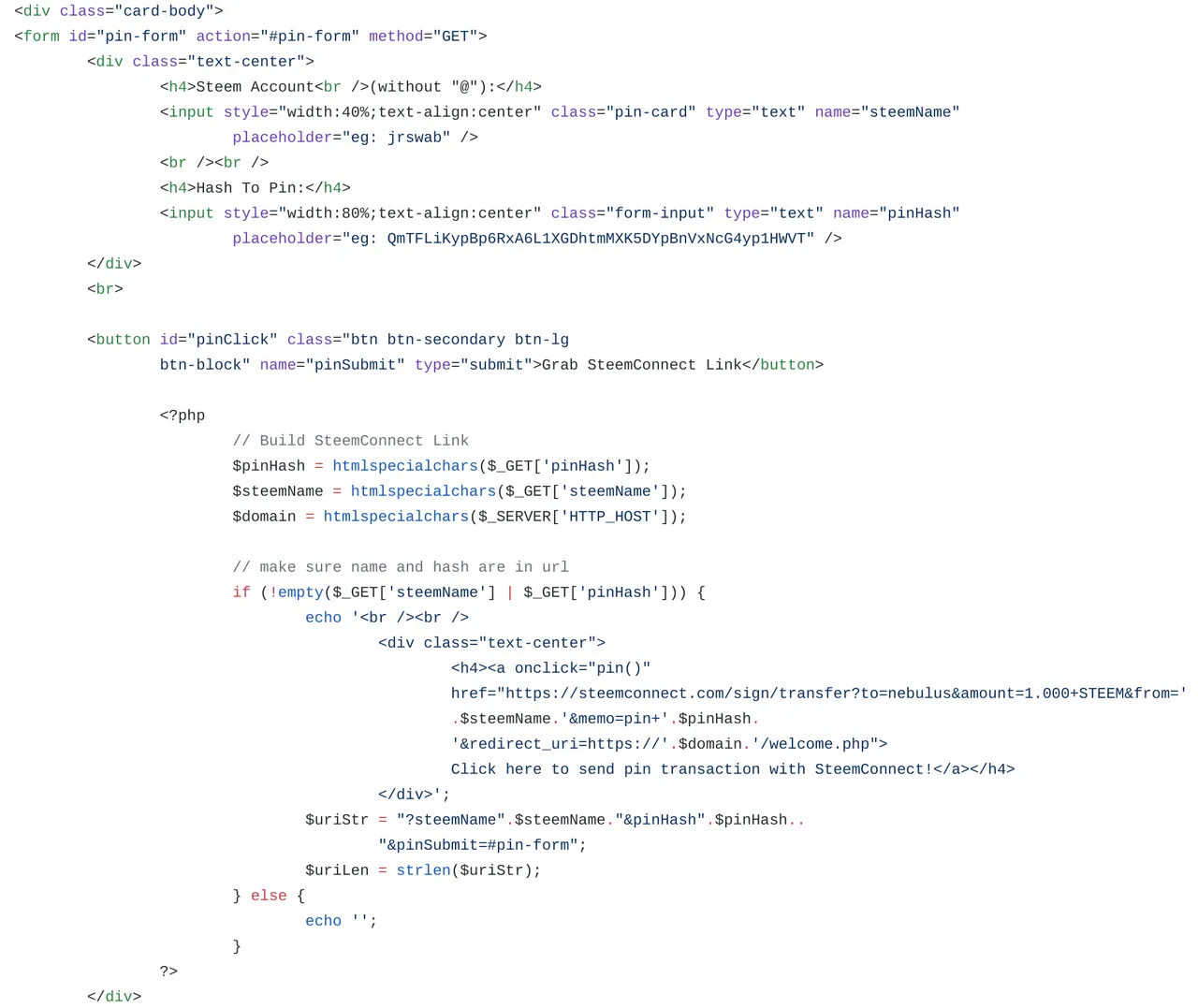The width and height of the screenshot is (1198, 1008).
Task: Click the '$pinHash' variable assignment line
Action: pos(442,466)
